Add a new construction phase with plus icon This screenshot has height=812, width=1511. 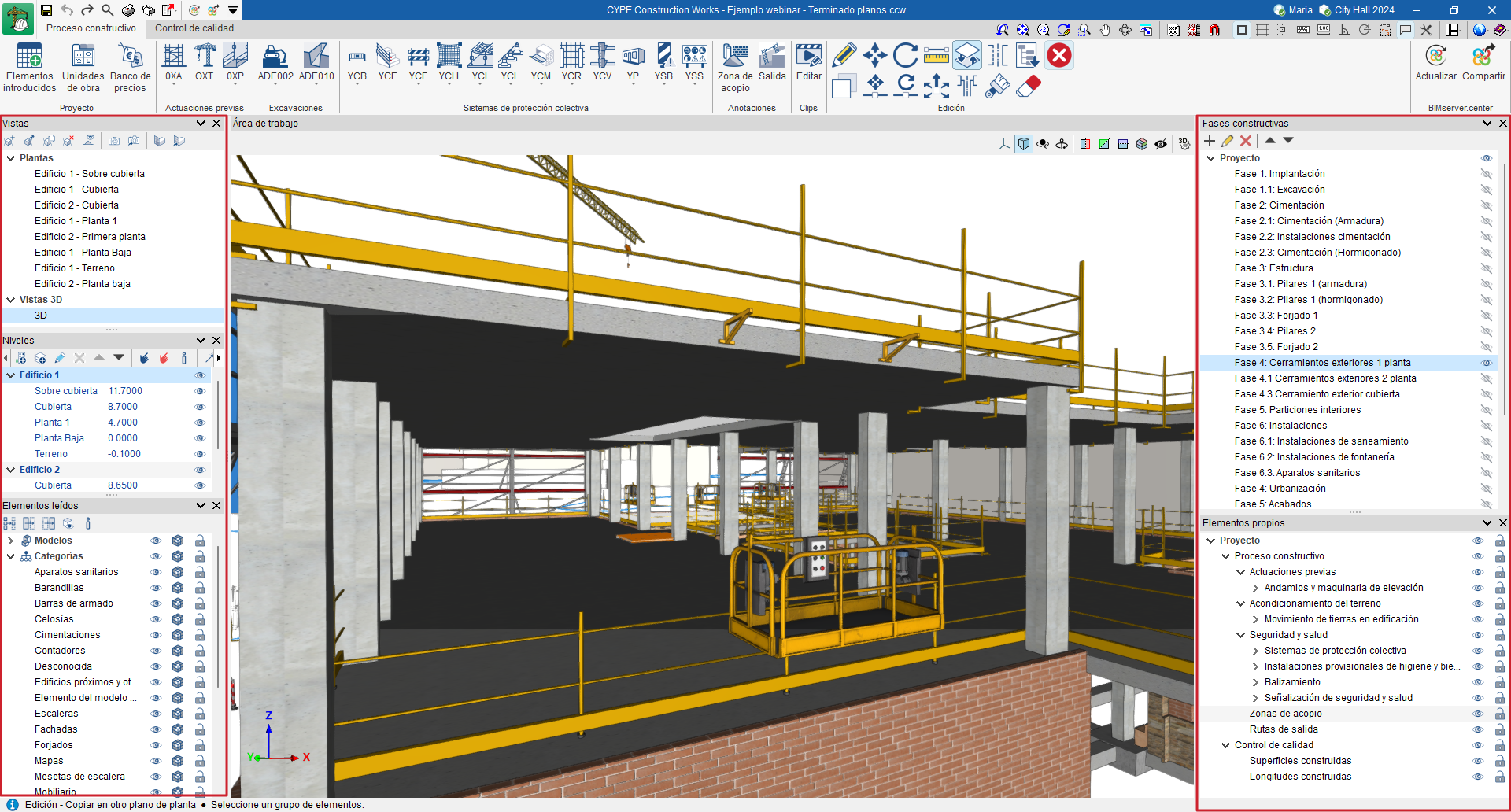pyautogui.click(x=1210, y=141)
